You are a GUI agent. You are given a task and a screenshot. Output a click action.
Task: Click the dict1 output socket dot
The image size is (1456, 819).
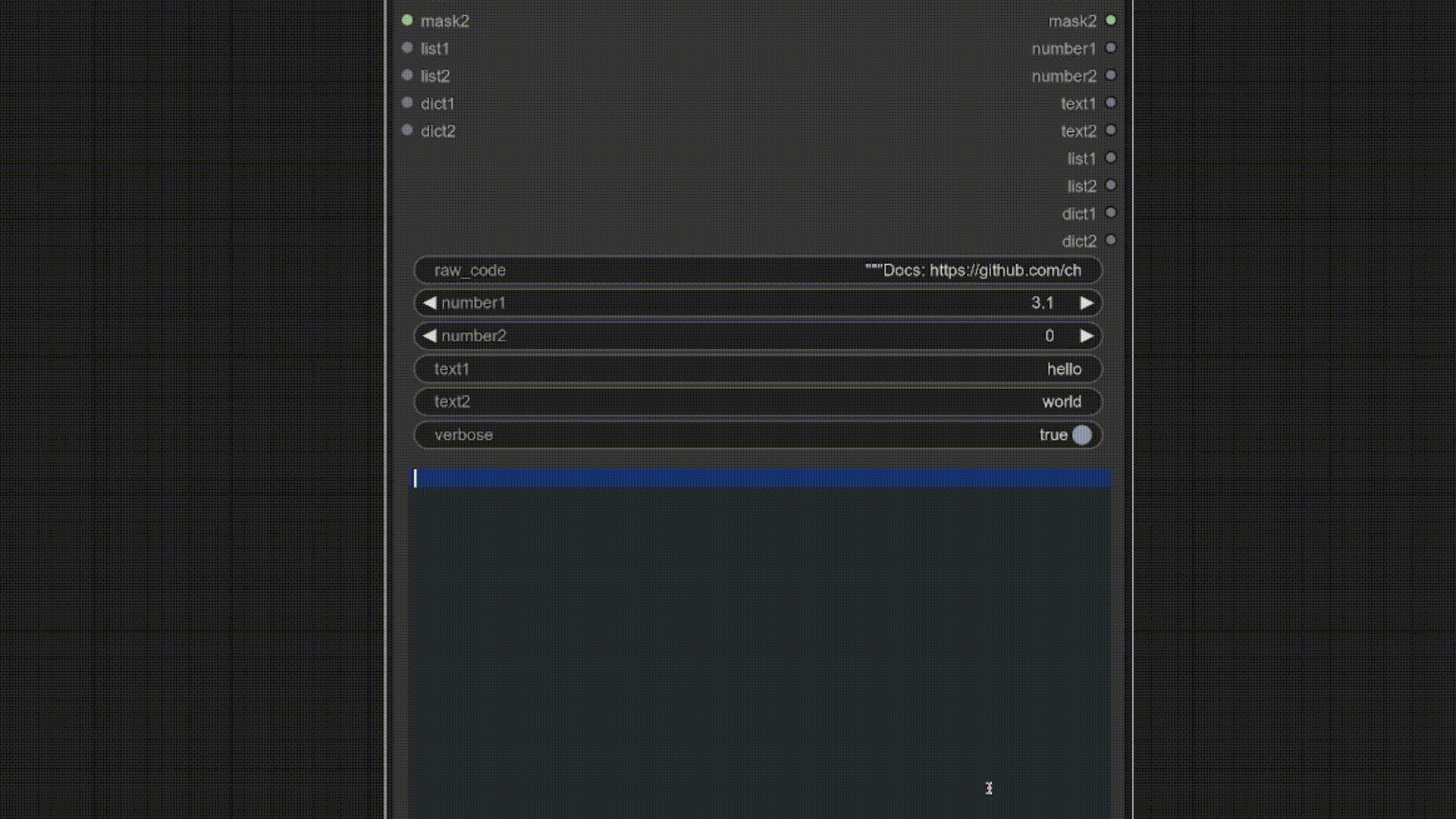click(1111, 213)
